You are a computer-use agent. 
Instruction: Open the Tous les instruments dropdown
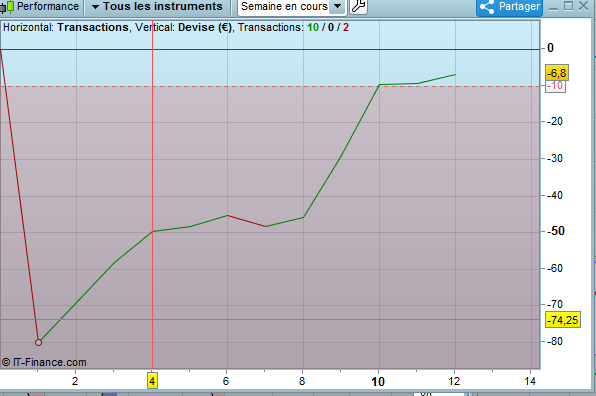click(158, 6)
